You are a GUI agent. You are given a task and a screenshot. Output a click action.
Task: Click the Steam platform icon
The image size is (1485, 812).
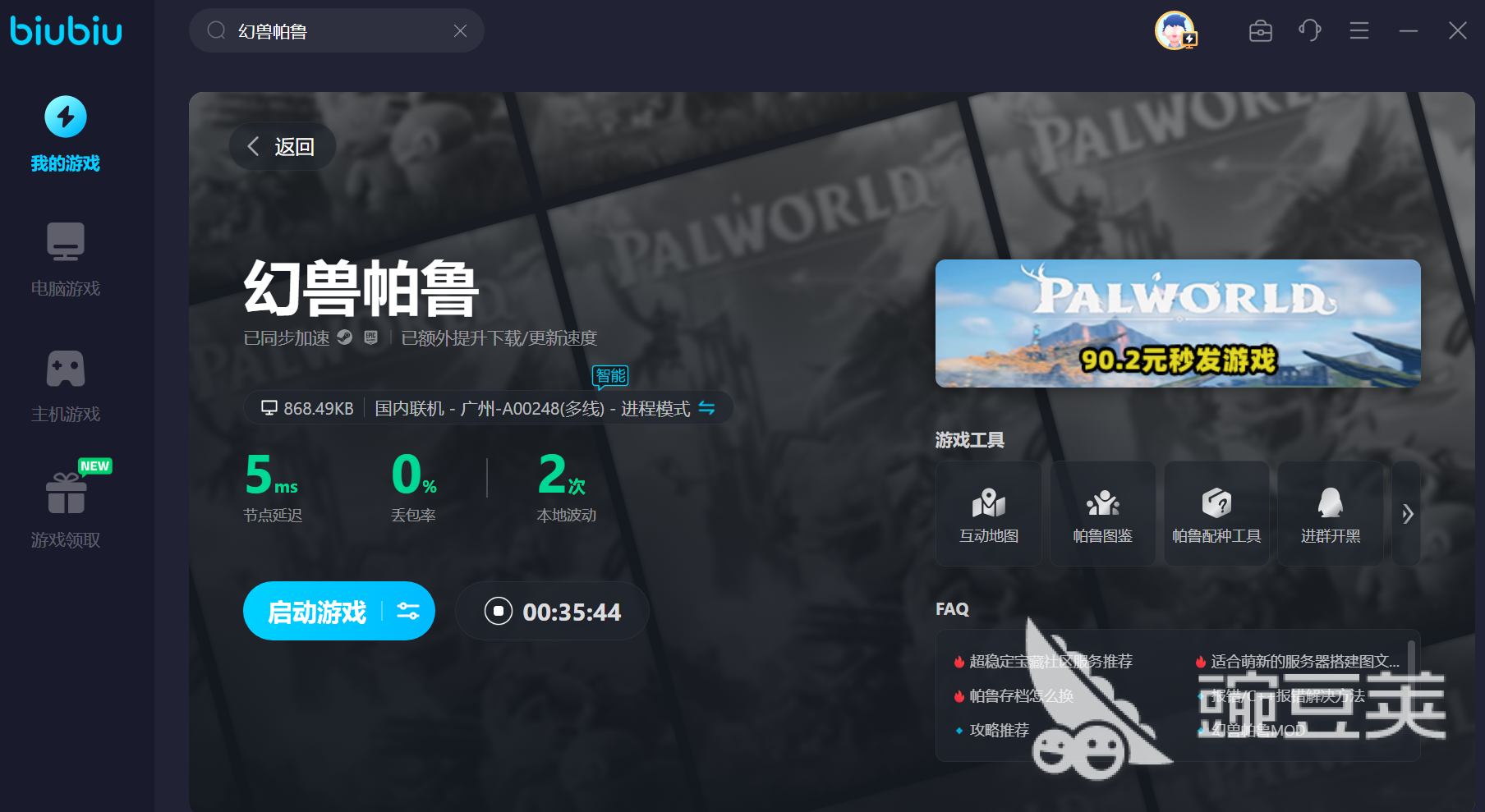pos(345,337)
